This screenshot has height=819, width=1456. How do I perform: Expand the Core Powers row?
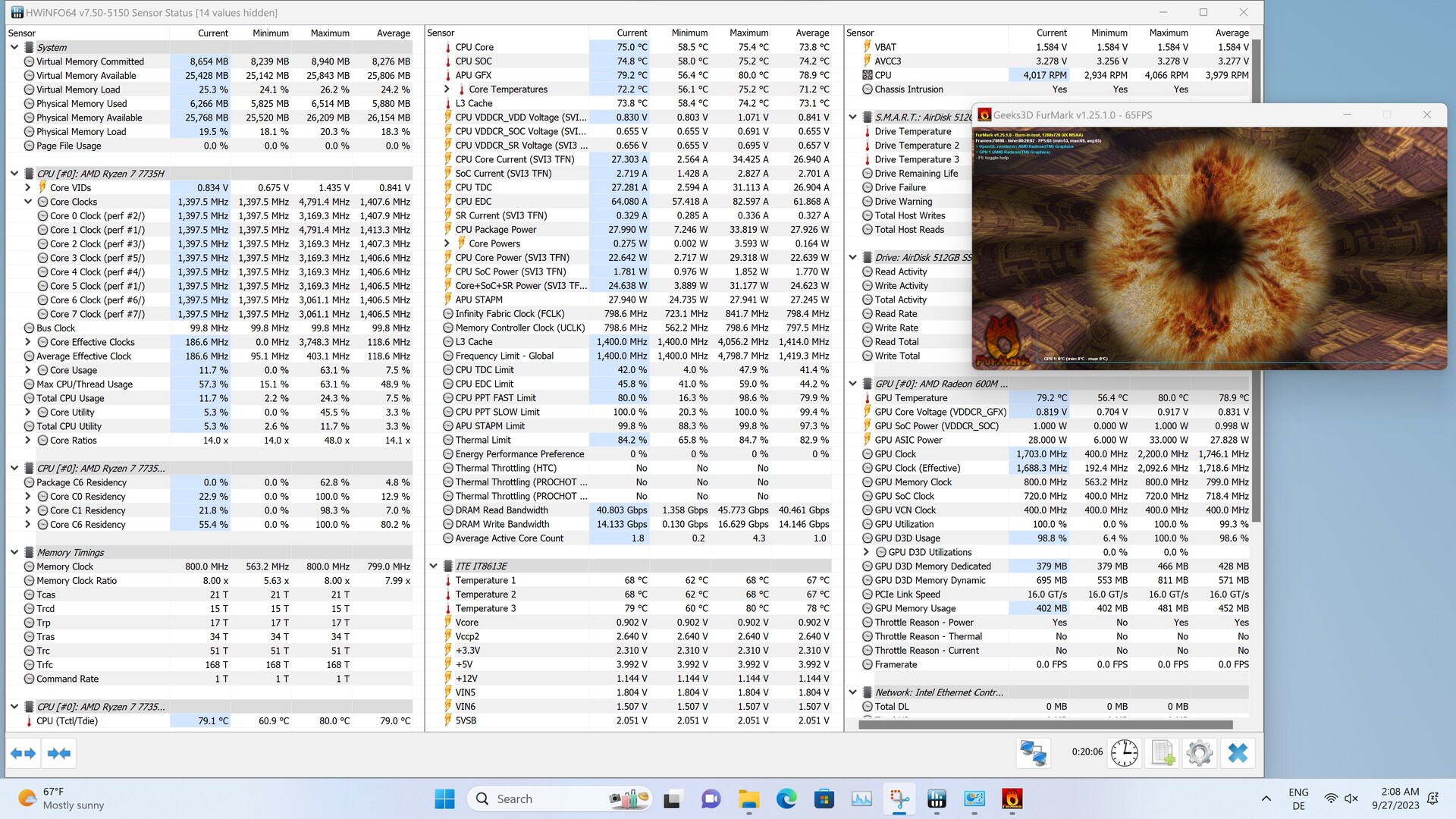point(447,243)
